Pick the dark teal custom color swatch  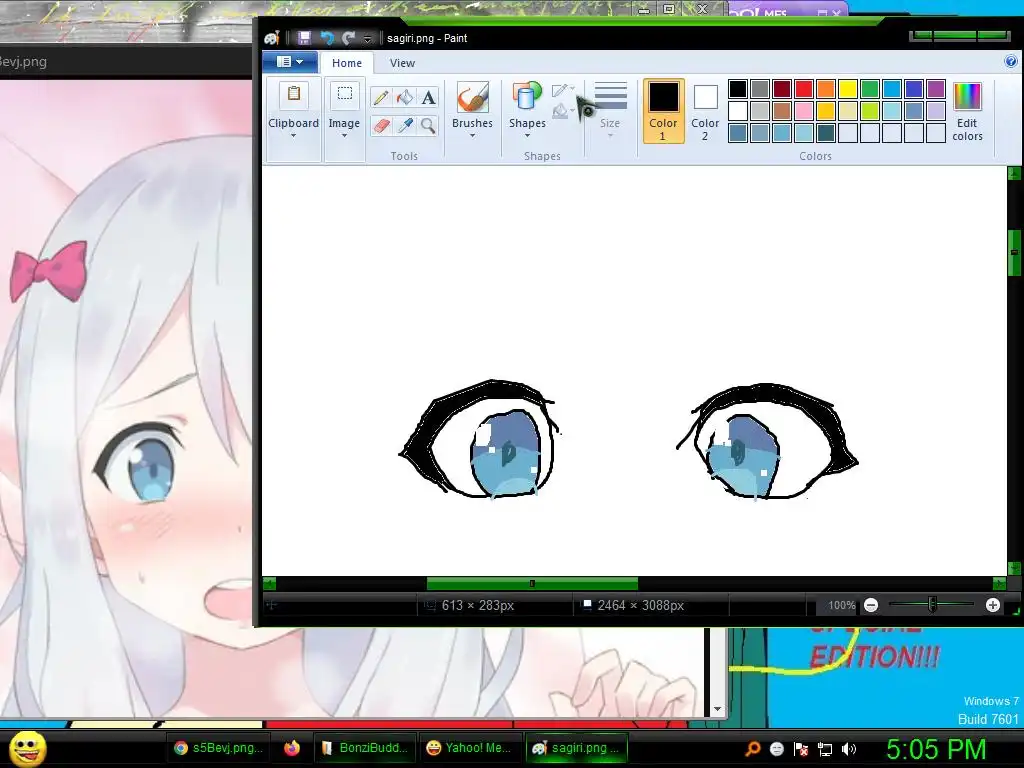[x=825, y=133]
